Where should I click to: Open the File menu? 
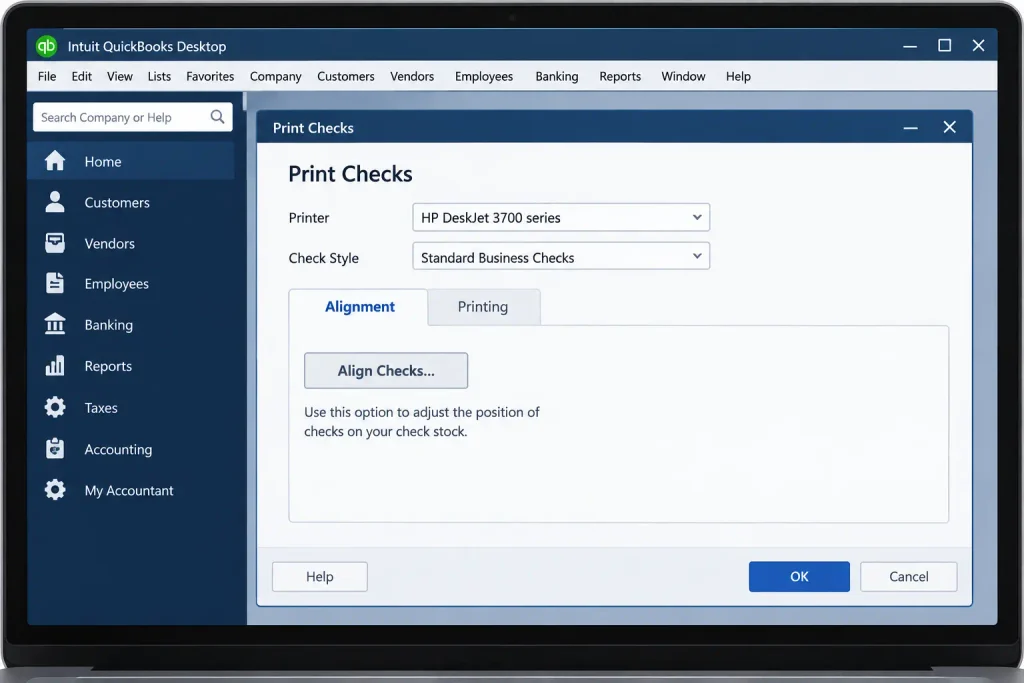tap(47, 76)
